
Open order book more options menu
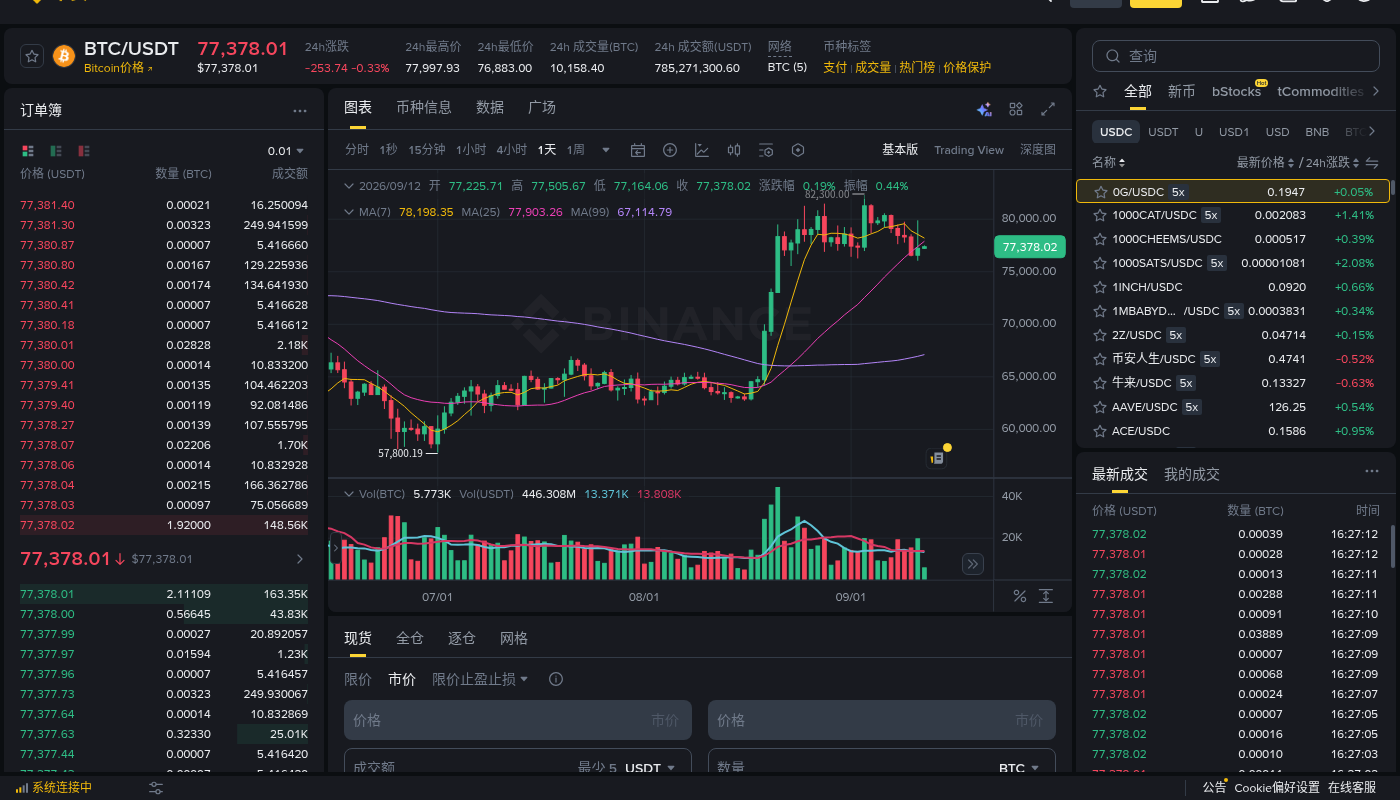point(300,111)
